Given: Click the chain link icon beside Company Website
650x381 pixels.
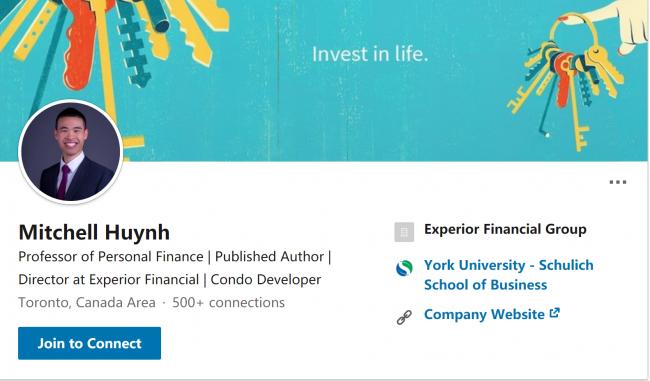Looking at the screenshot, I should click(404, 318).
